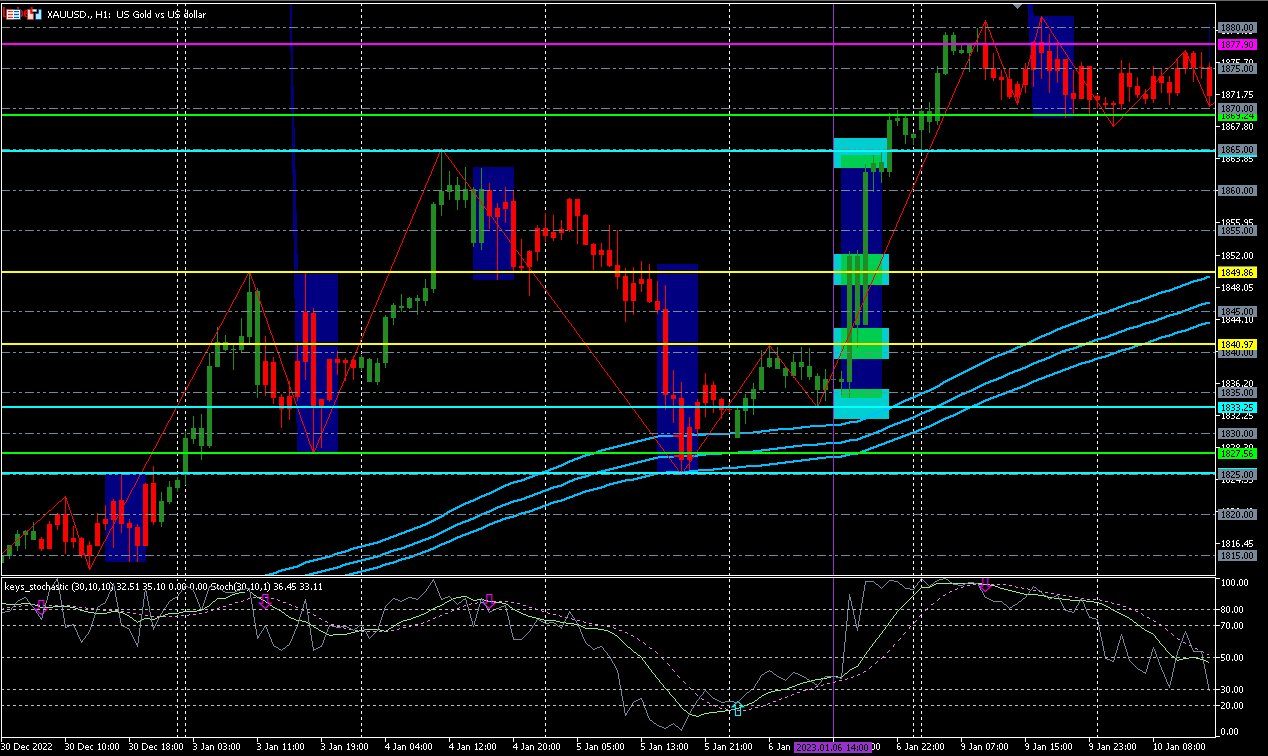Viewport: 1268px width, 756px height.
Task: Select the magenta stochastic arrow near 9 Jan 07:00
Action: click(985, 585)
